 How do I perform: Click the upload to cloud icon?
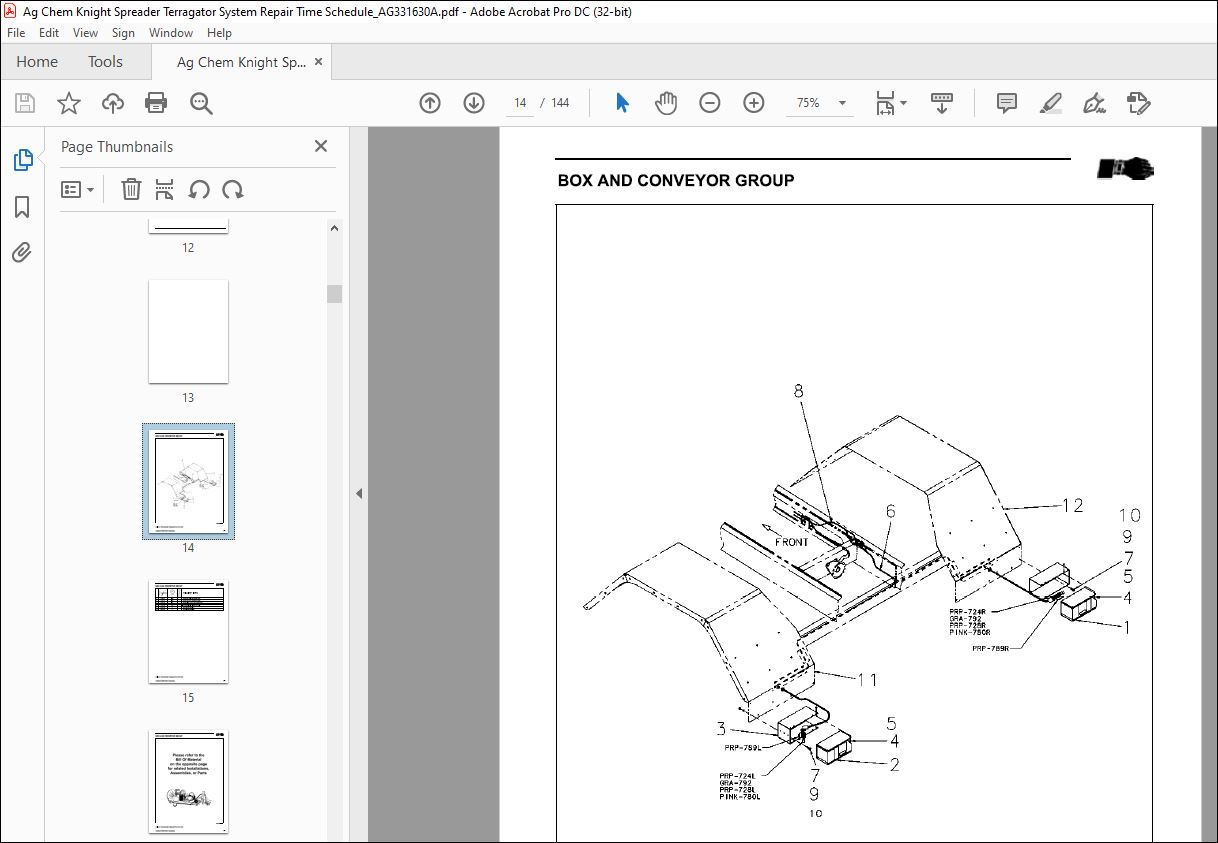click(x=112, y=103)
